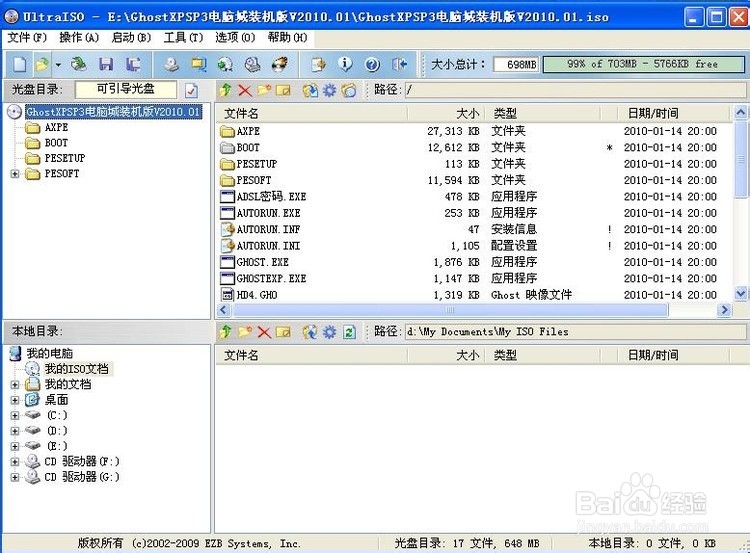Viewport: 750px width, 553px height.
Task: Click local list 日期/时间 column header
Action: [x=673, y=355]
